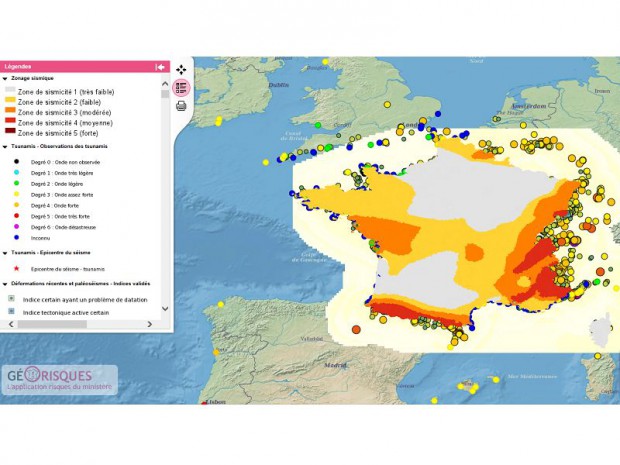Click the yellow Degré 3 legend dot
Image resolution: width=620 pixels, height=465 pixels.
tap(16, 194)
